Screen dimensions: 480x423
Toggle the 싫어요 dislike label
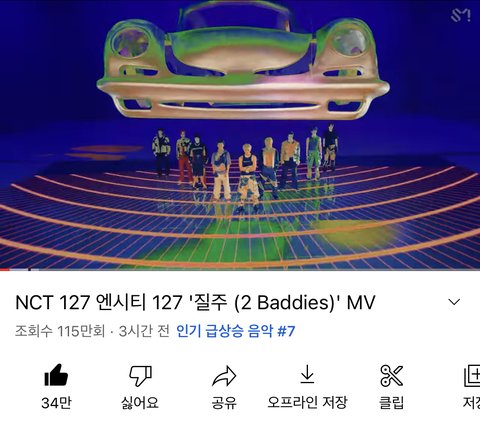pyautogui.click(x=140, y=403)
